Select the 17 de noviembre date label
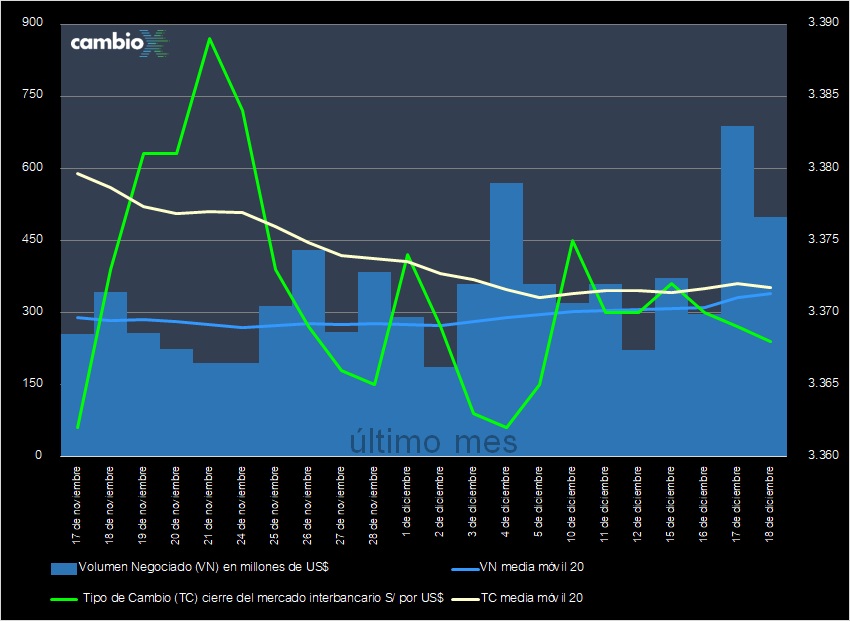 tap(76, 505)
